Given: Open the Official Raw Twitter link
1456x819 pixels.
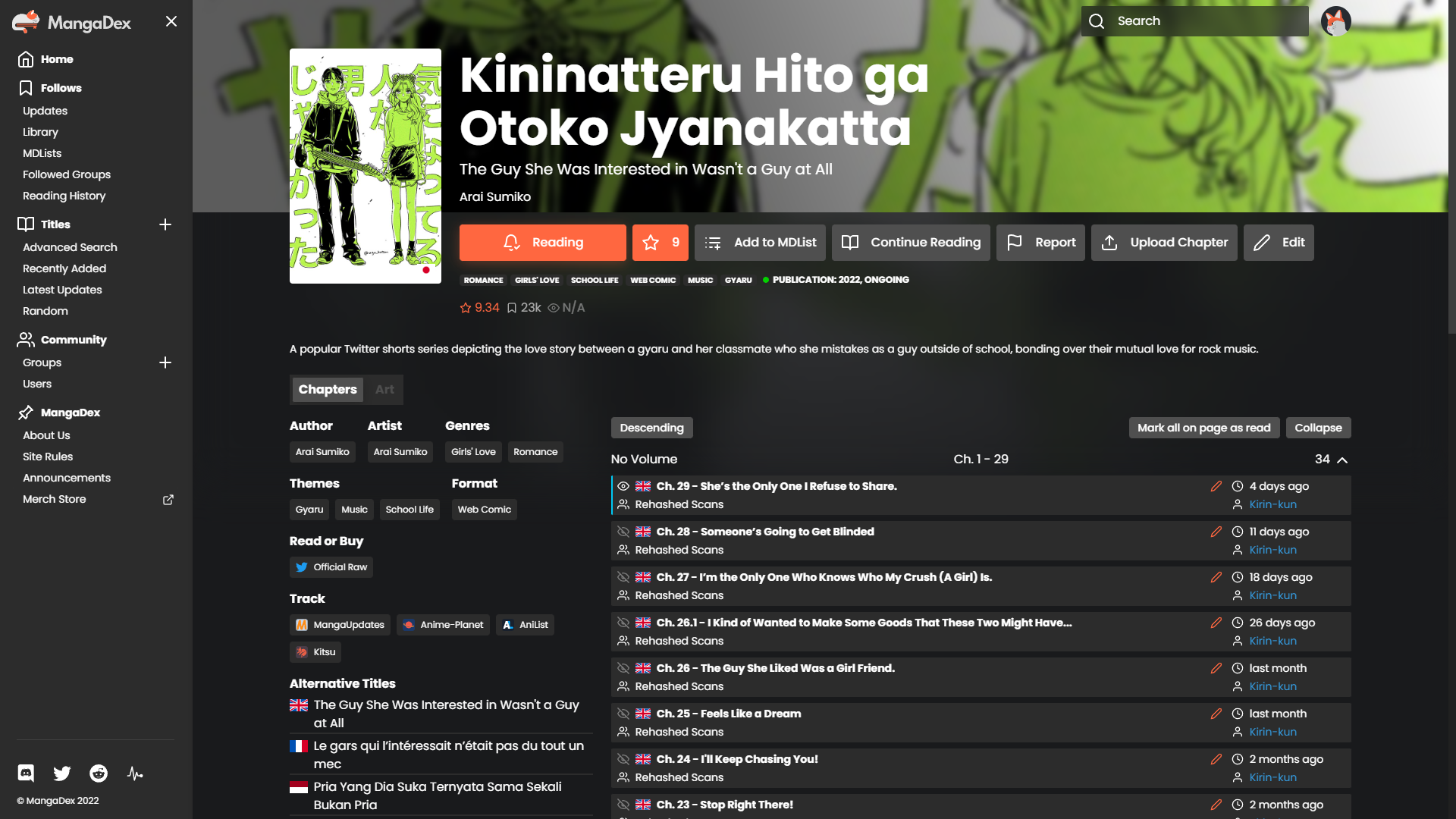Looking at the screenshot, I should 331,567.
